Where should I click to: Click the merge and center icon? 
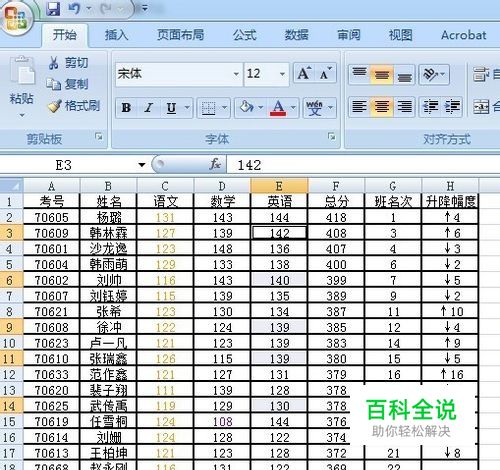481,107
